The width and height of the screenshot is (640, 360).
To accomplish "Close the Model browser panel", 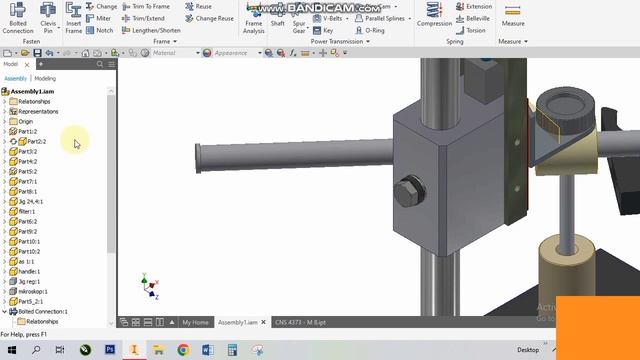I will pyautogui.click(x=27, y=64).
